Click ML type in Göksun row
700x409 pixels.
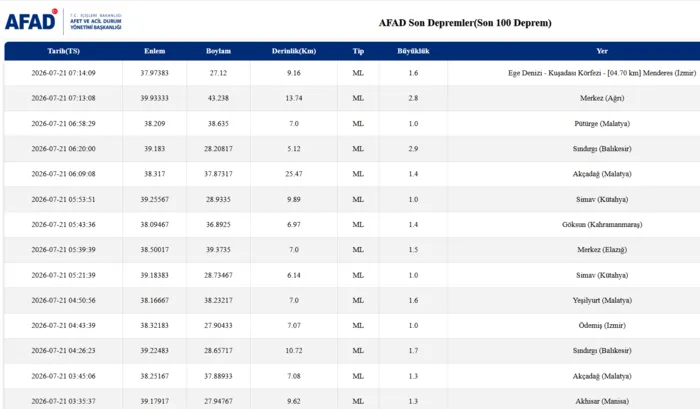point(358,224)
